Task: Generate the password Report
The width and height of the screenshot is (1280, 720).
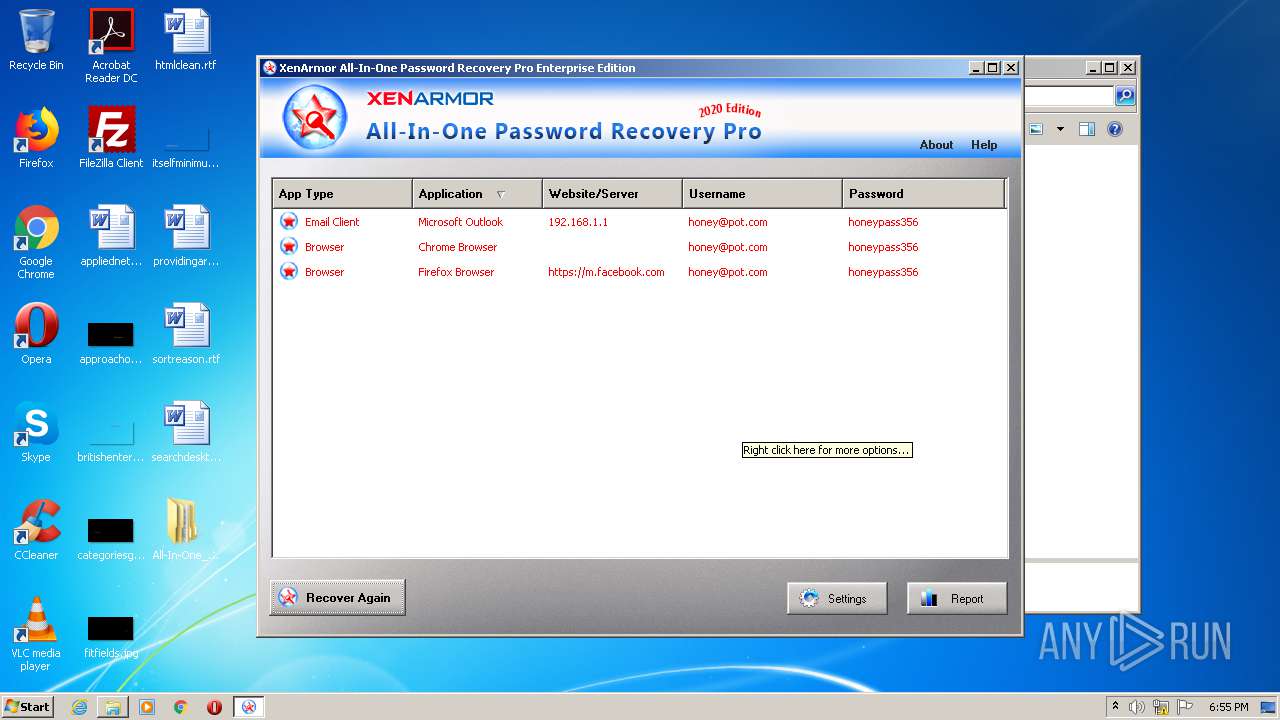Action: coord(957,598)
